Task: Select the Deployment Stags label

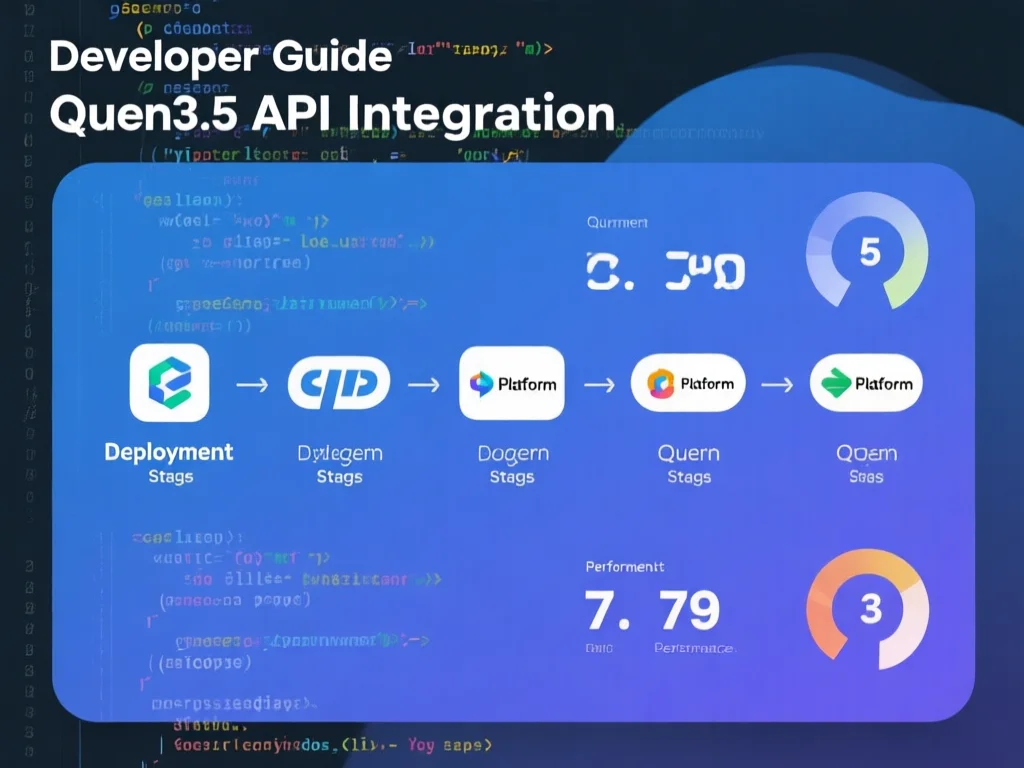Action: (169, 463)
